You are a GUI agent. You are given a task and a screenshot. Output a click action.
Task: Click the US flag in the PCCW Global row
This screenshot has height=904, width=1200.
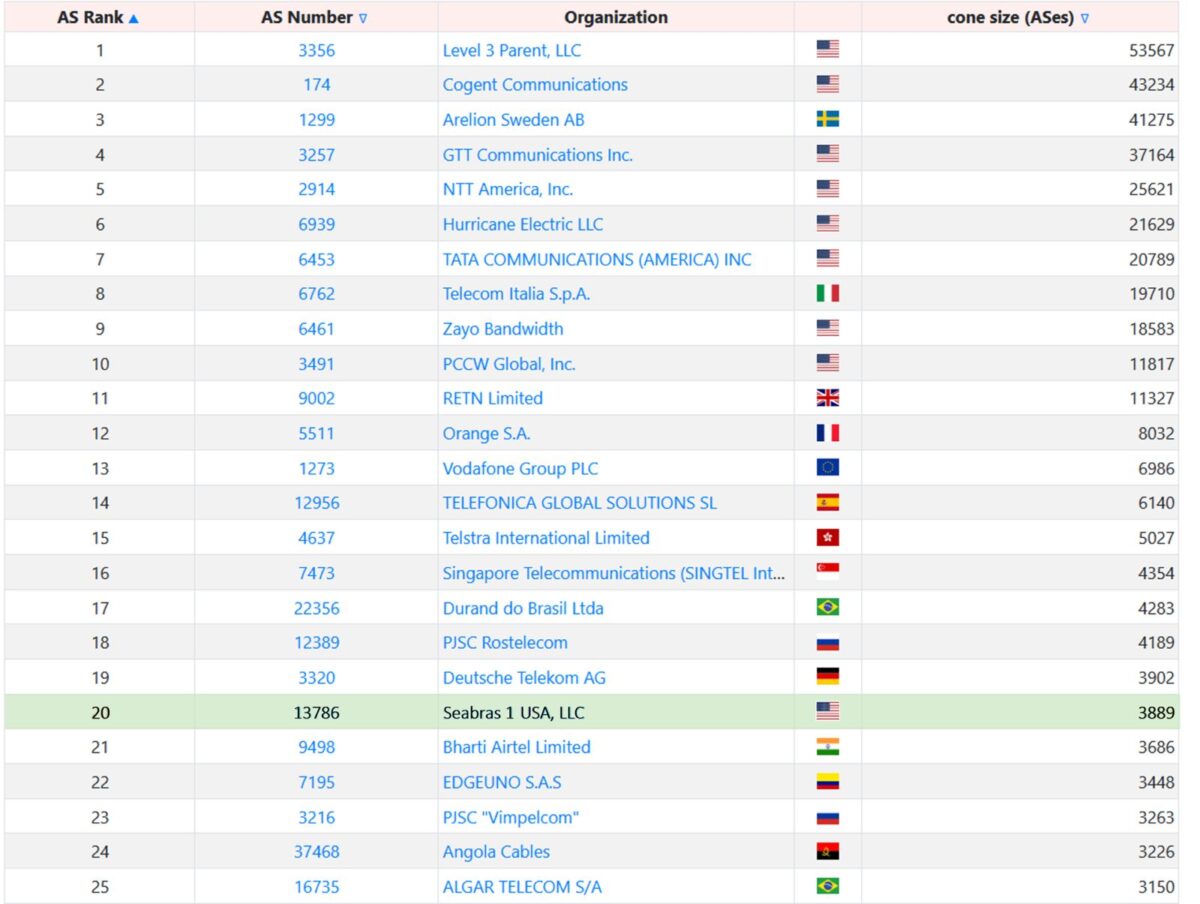(x=828, y=363)
